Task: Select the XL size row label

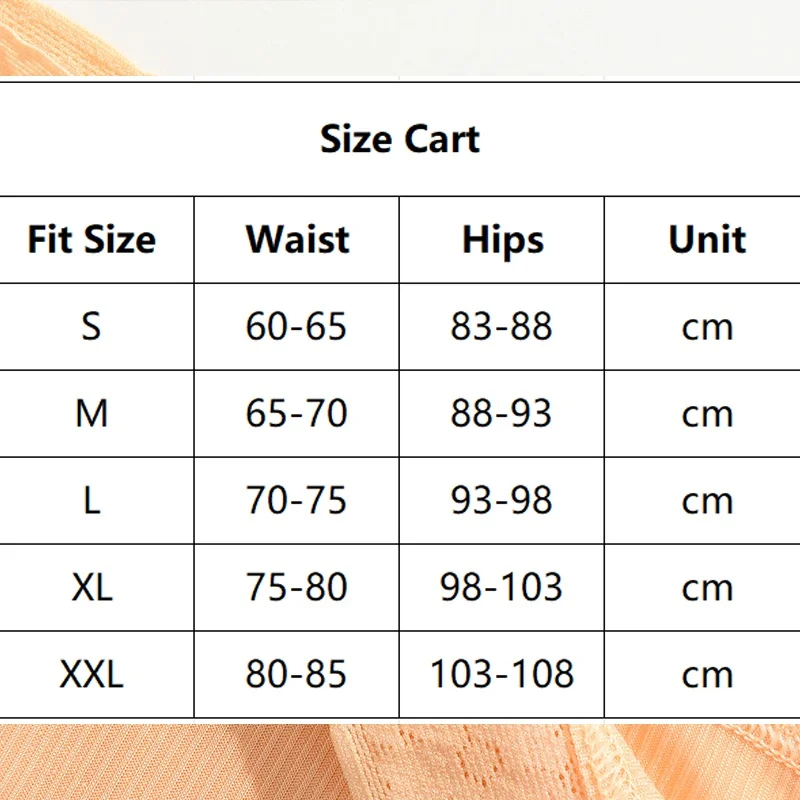Action: (92, 587)
